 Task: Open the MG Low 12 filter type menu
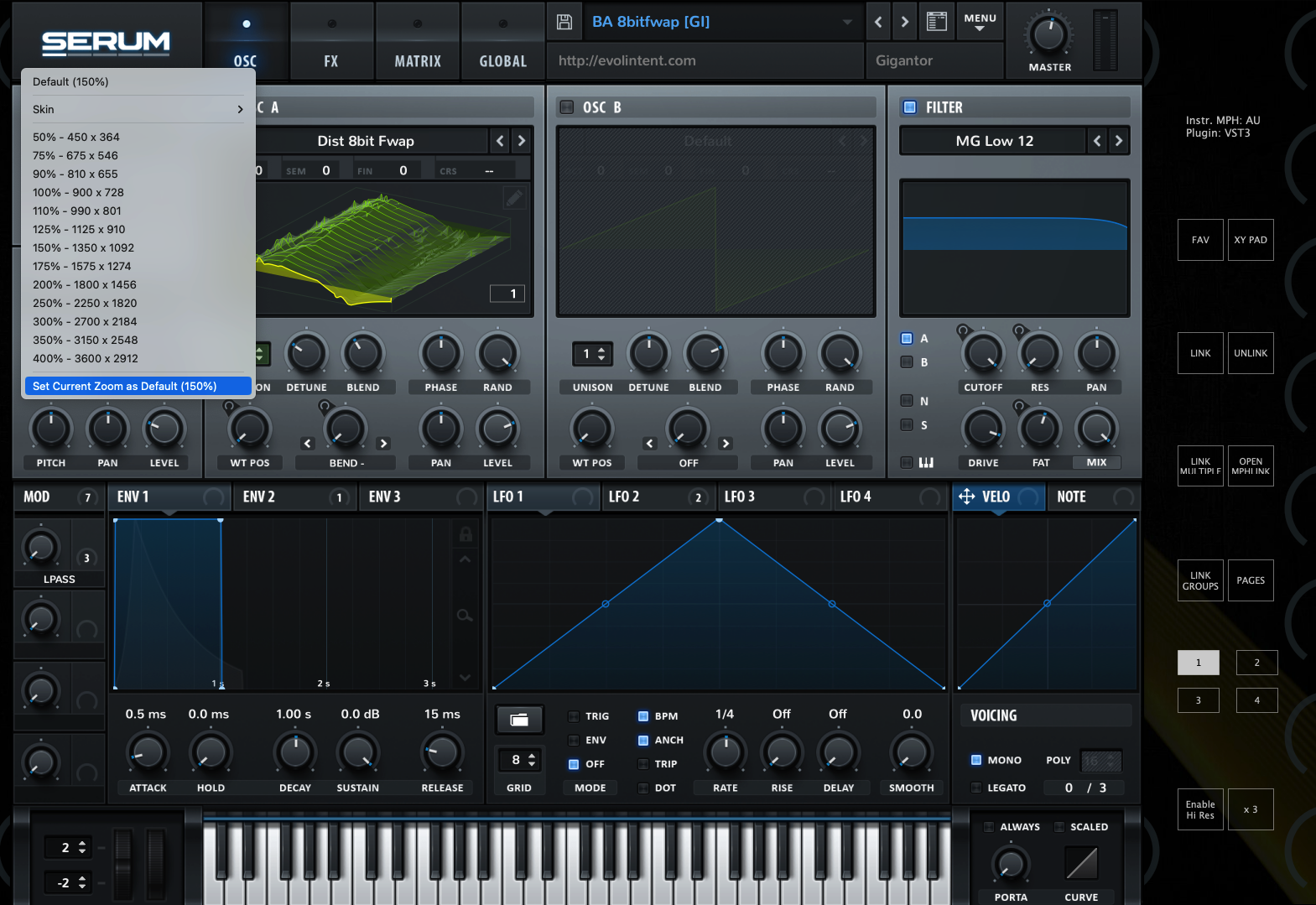point(994,141)
